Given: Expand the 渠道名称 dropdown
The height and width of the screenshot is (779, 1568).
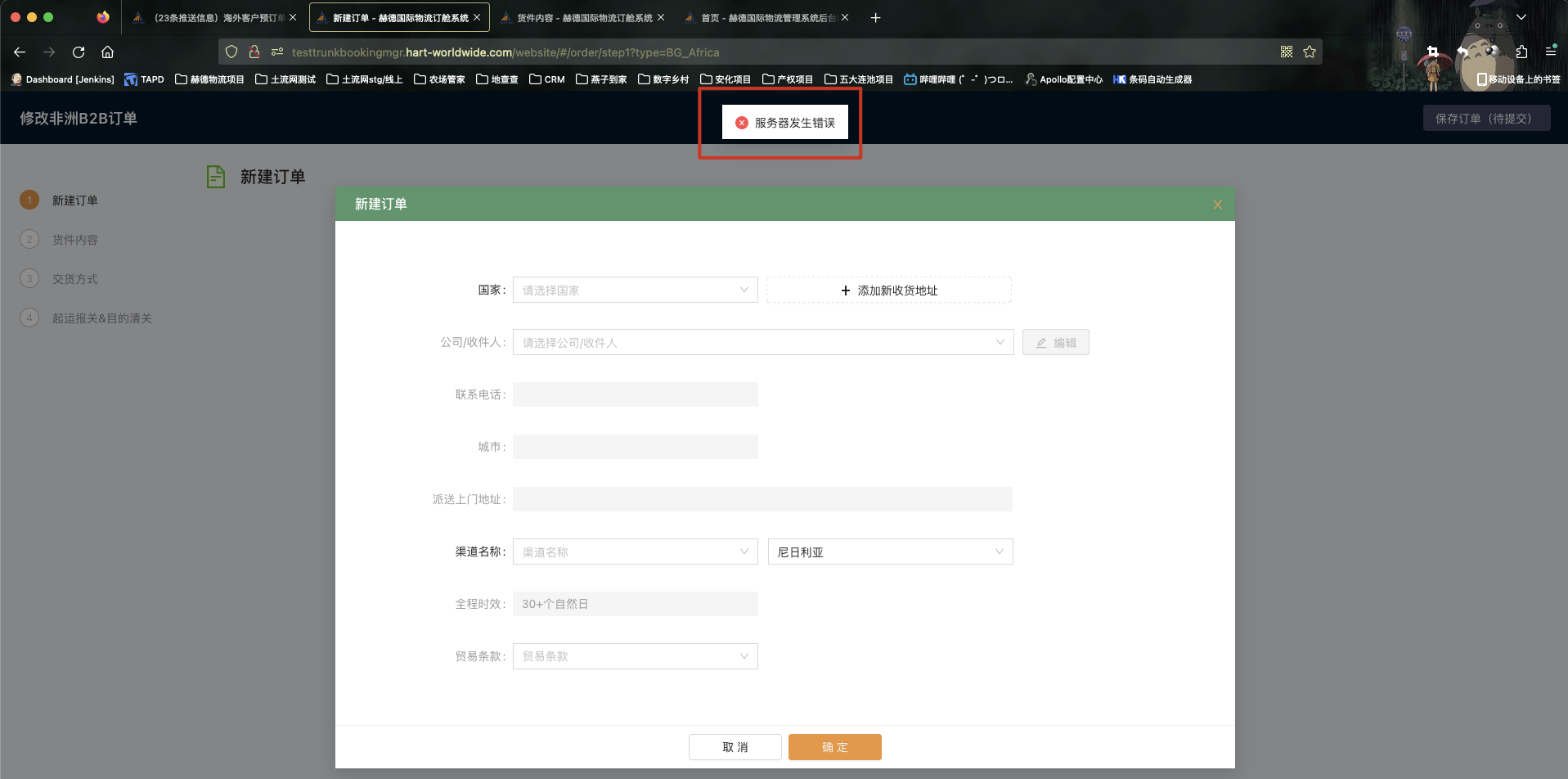Looking at the screenshot, I should pos(635,552).
